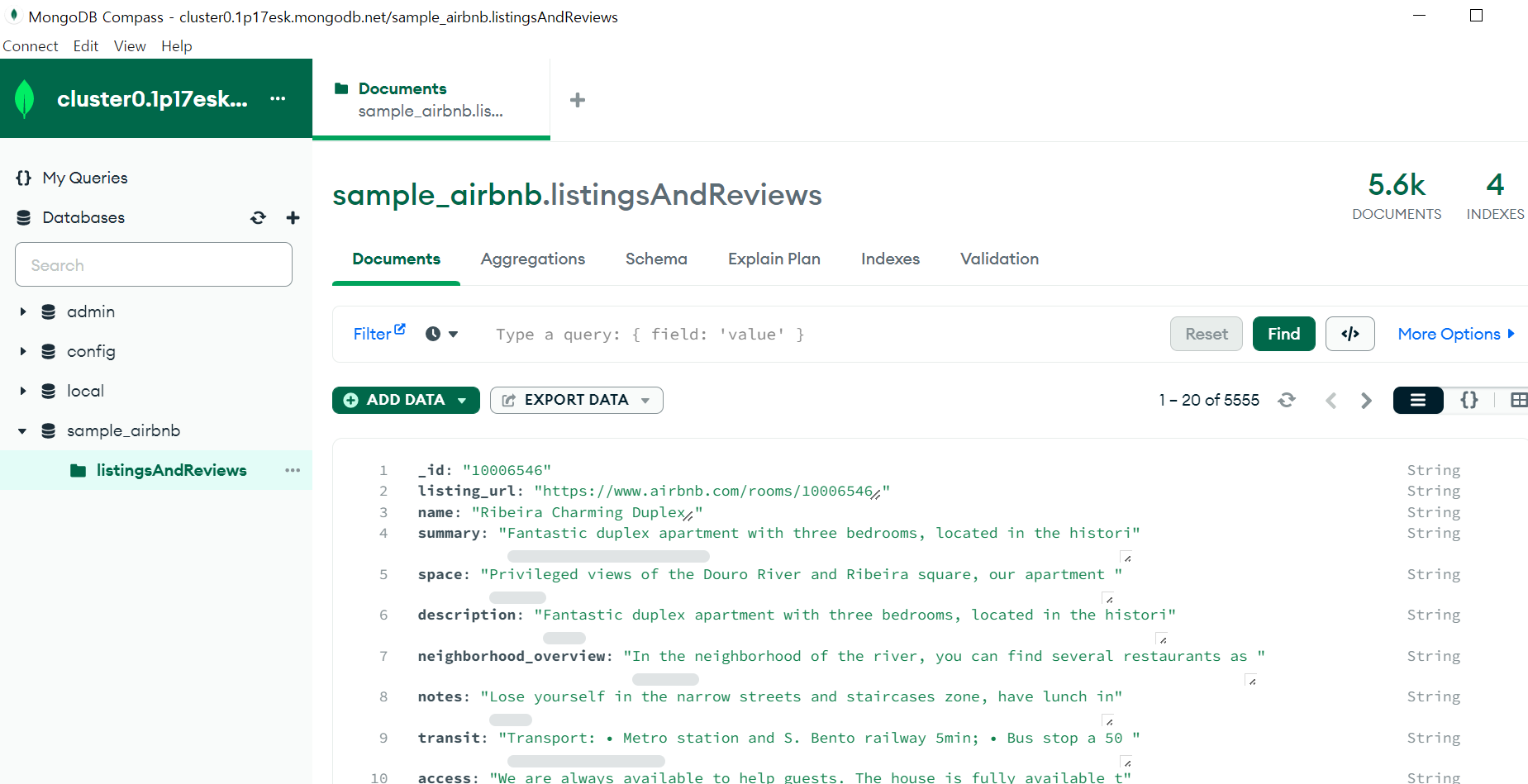Switch to list view
The width and height of the screenshot is (1528, 784).
coord(1418,400)
